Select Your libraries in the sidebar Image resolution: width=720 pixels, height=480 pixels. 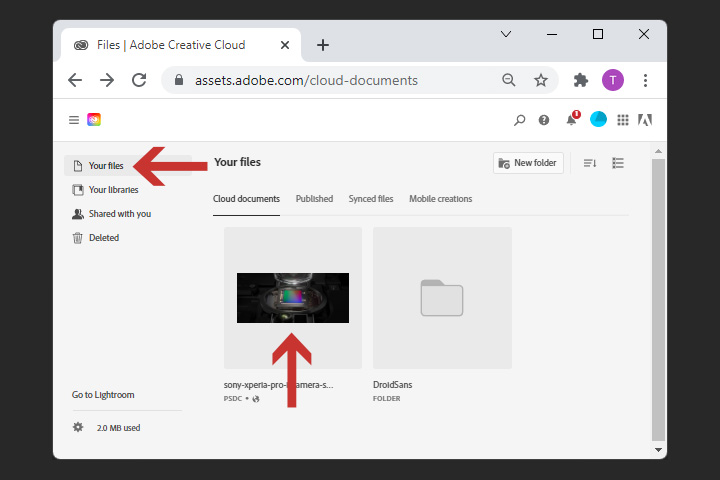coord(111,190)
